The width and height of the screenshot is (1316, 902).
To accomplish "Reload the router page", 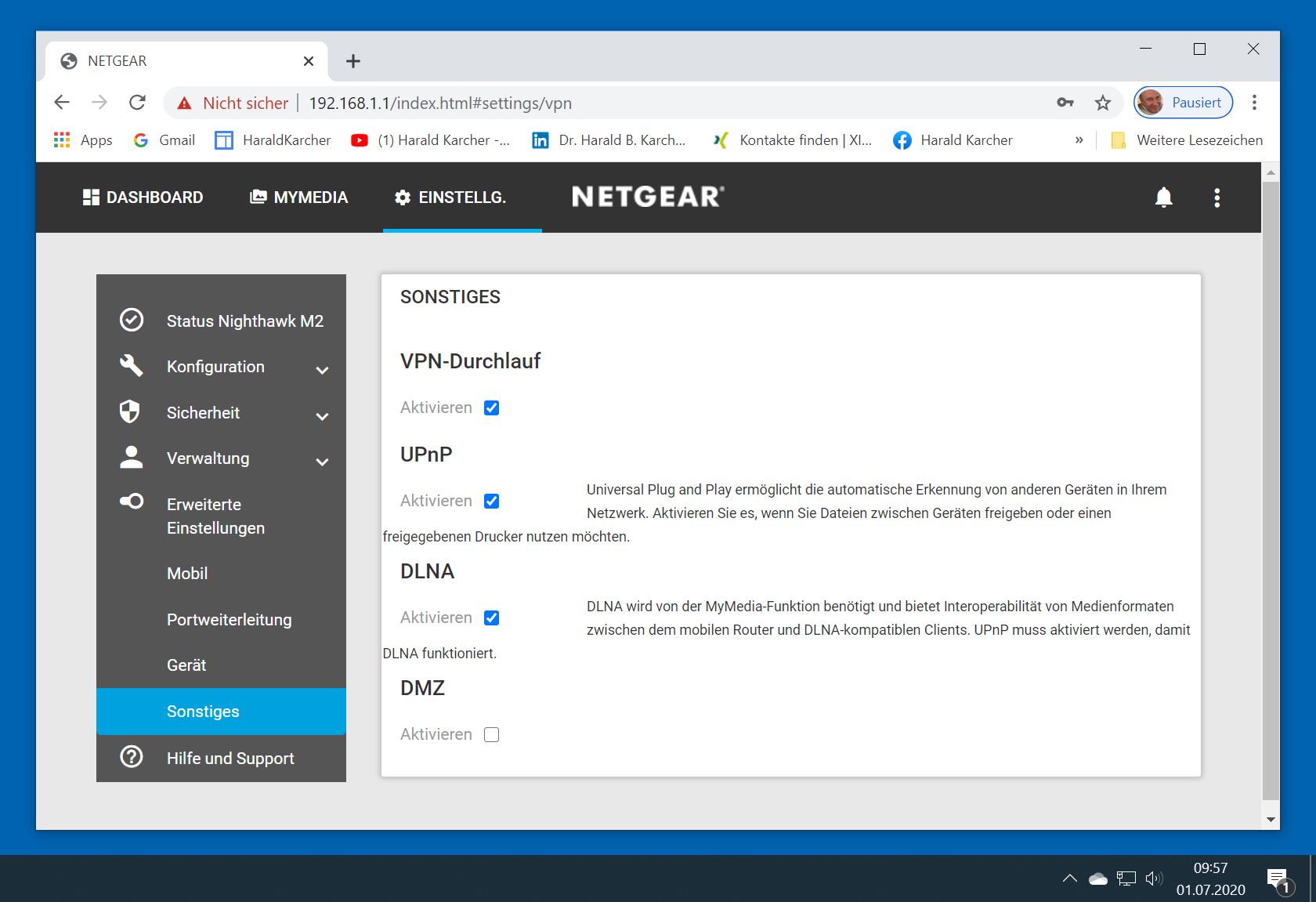I will point(137,103).
